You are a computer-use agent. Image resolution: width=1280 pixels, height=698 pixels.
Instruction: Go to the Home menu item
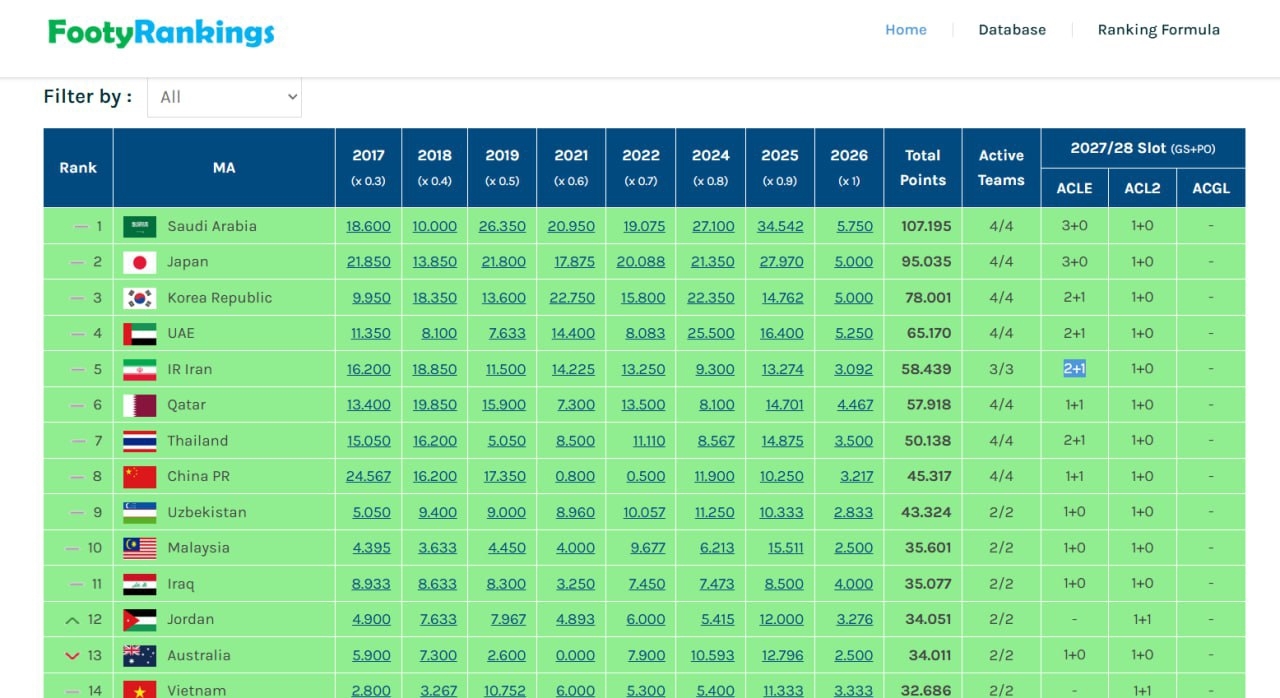905,30
